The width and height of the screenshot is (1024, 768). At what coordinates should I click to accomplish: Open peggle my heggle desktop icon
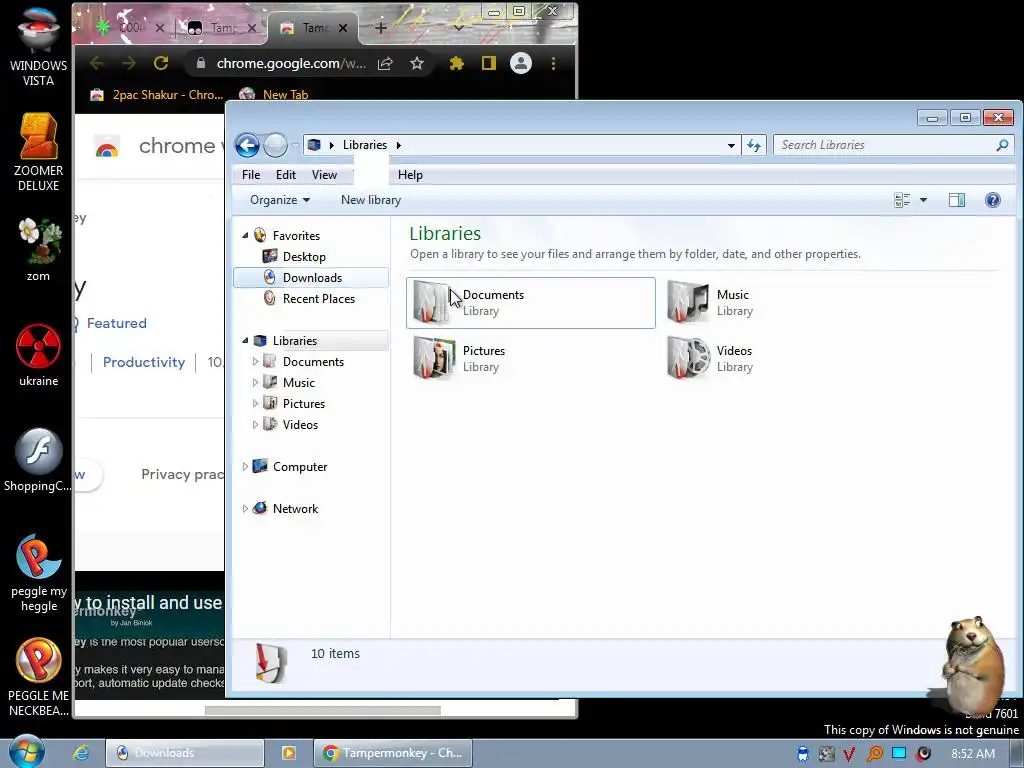38,573
